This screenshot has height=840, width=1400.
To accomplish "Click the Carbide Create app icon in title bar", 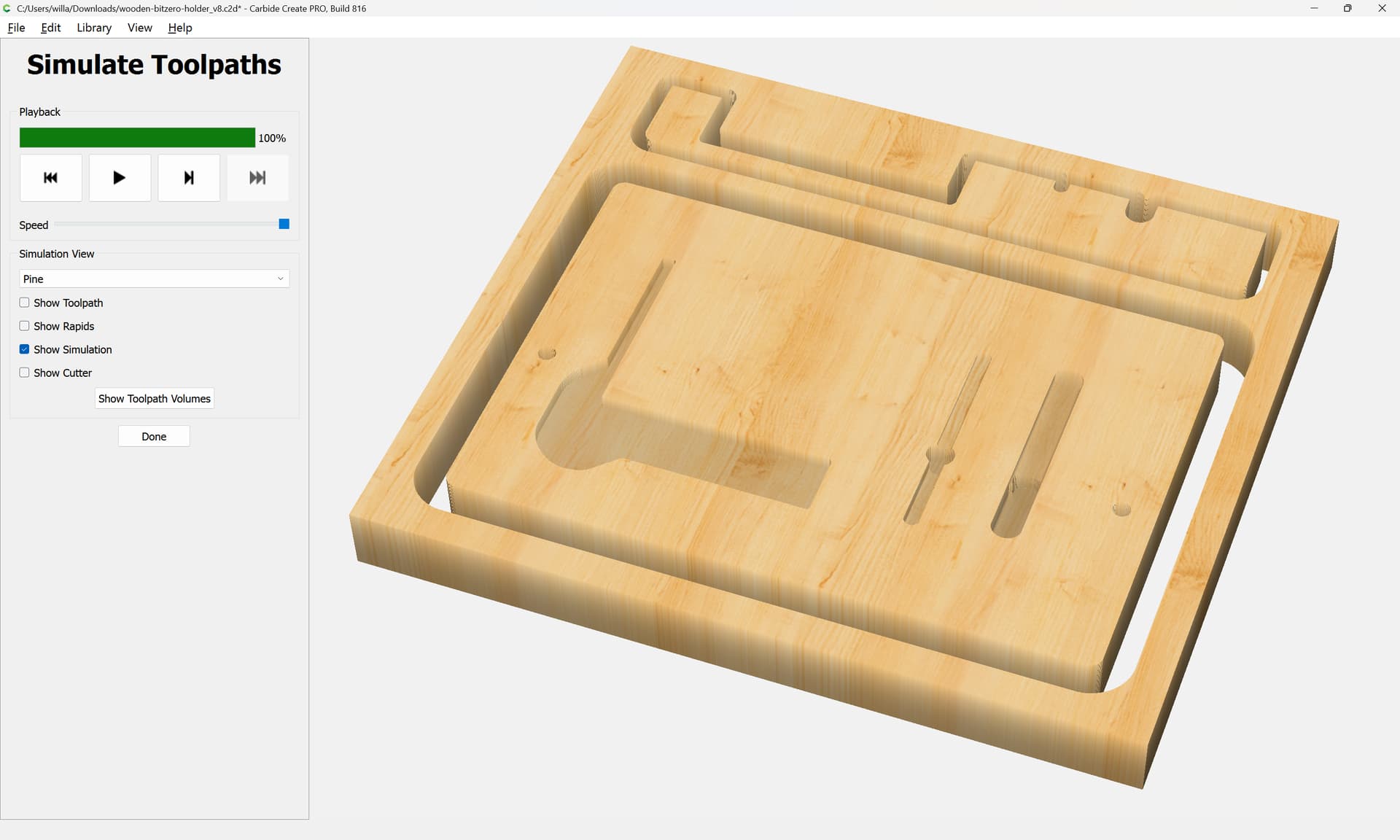I will tap(7, 8).
